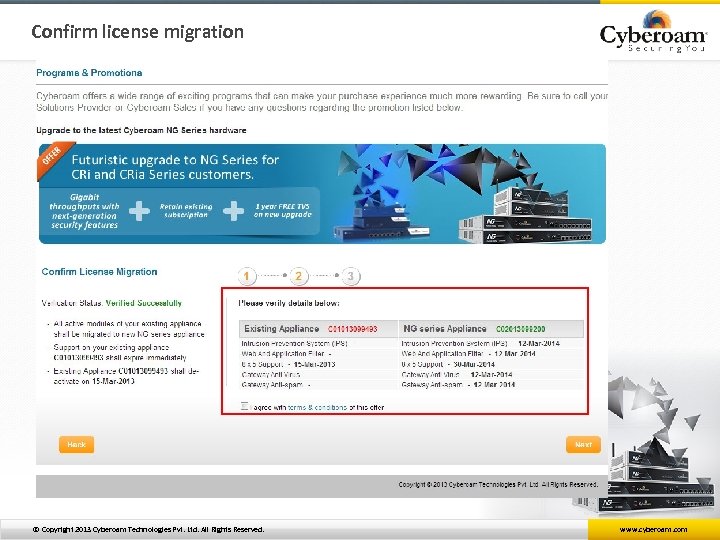
Task: Click the 'Verified Successfully' status text
Action: click(x=144, y=303)
